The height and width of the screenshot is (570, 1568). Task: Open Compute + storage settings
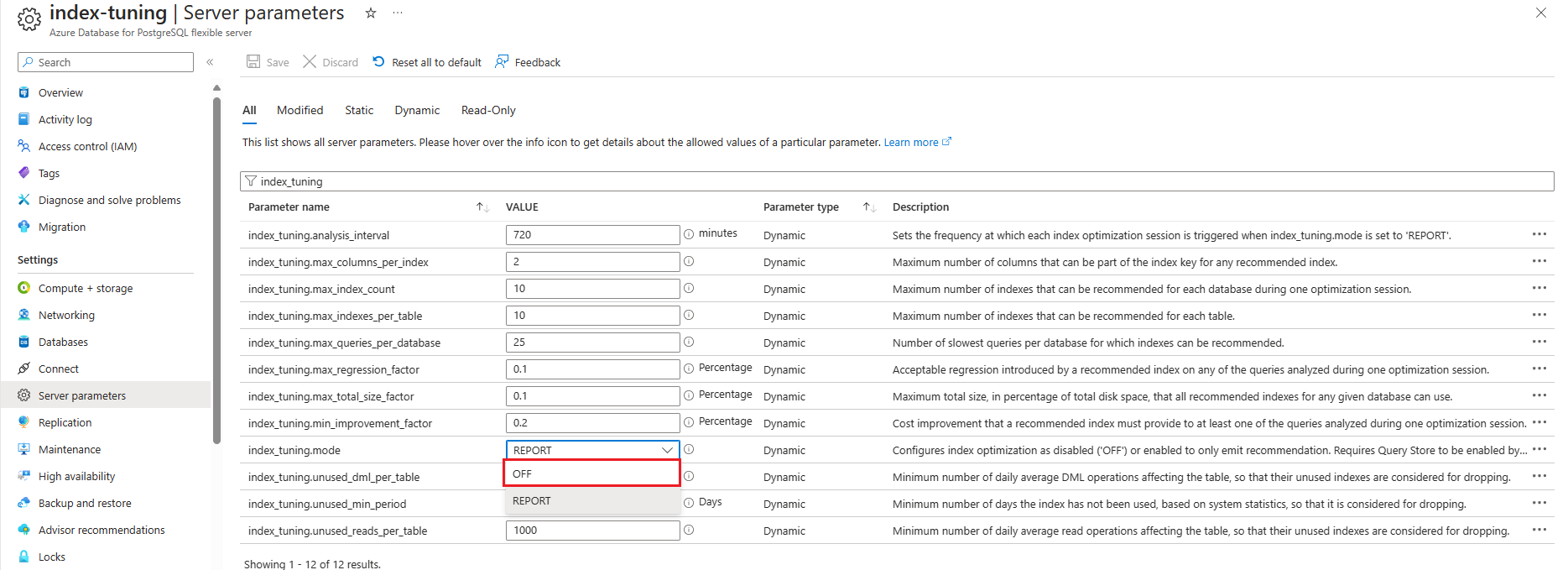click(x=85, y=288)
